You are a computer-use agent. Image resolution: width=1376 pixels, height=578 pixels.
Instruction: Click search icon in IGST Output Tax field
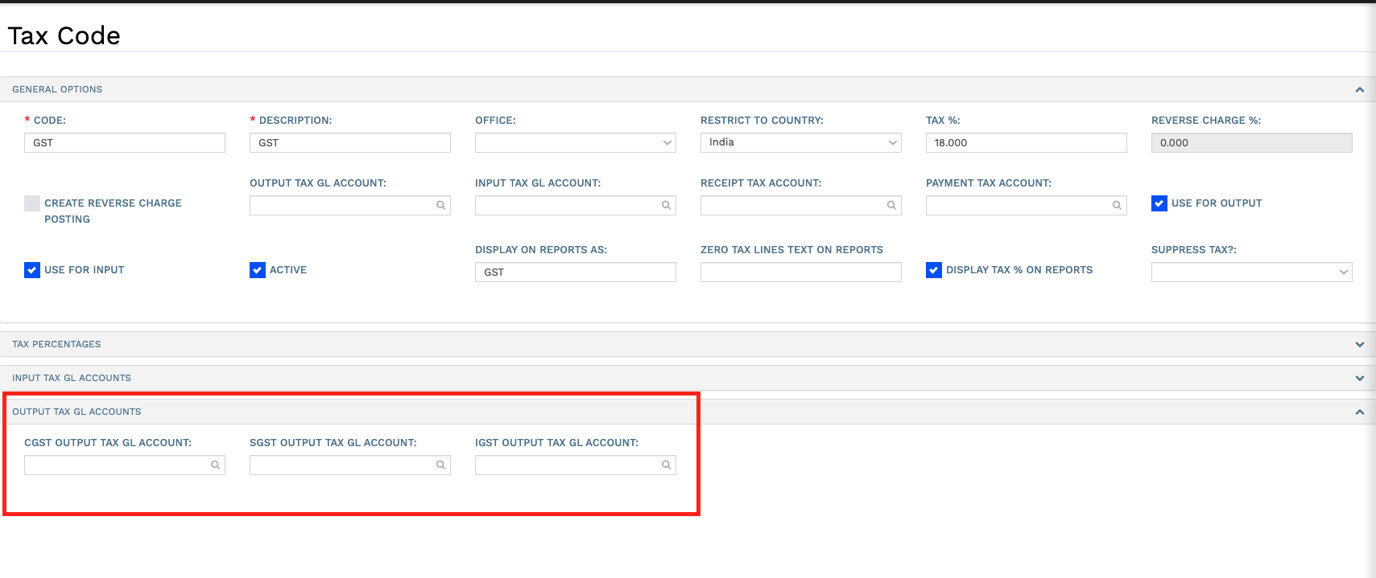pos(666,465)
